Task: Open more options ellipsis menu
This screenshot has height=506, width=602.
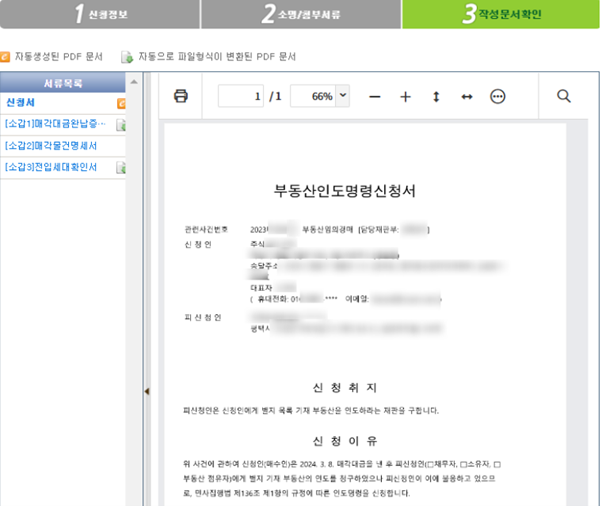Action: (497, 97)
